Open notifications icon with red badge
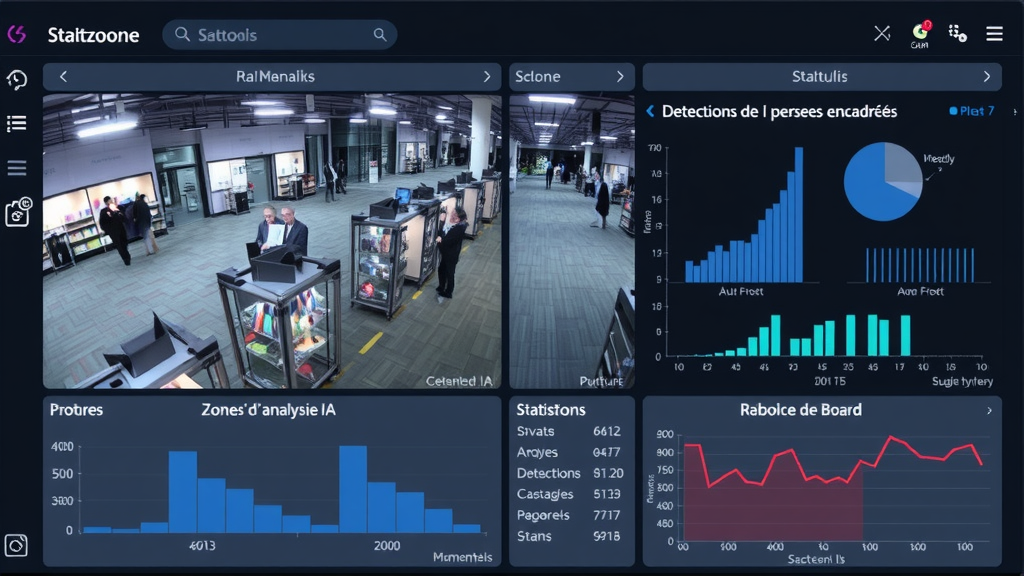Image resolution: width=1024 pixels, height=576 pixels. pos(920,33)
